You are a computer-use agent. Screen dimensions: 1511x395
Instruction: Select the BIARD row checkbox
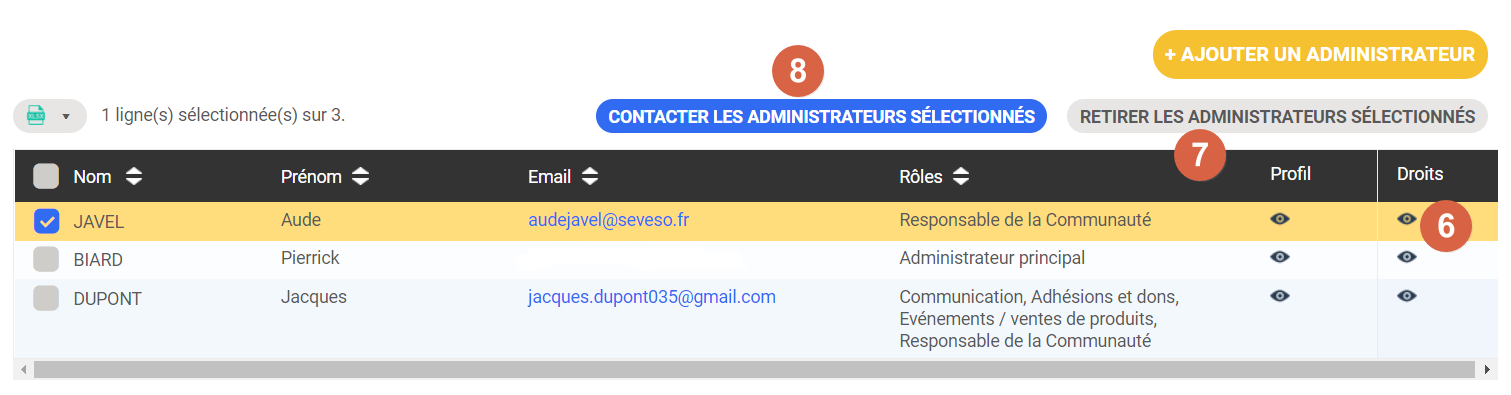click(x=46, y=260)
